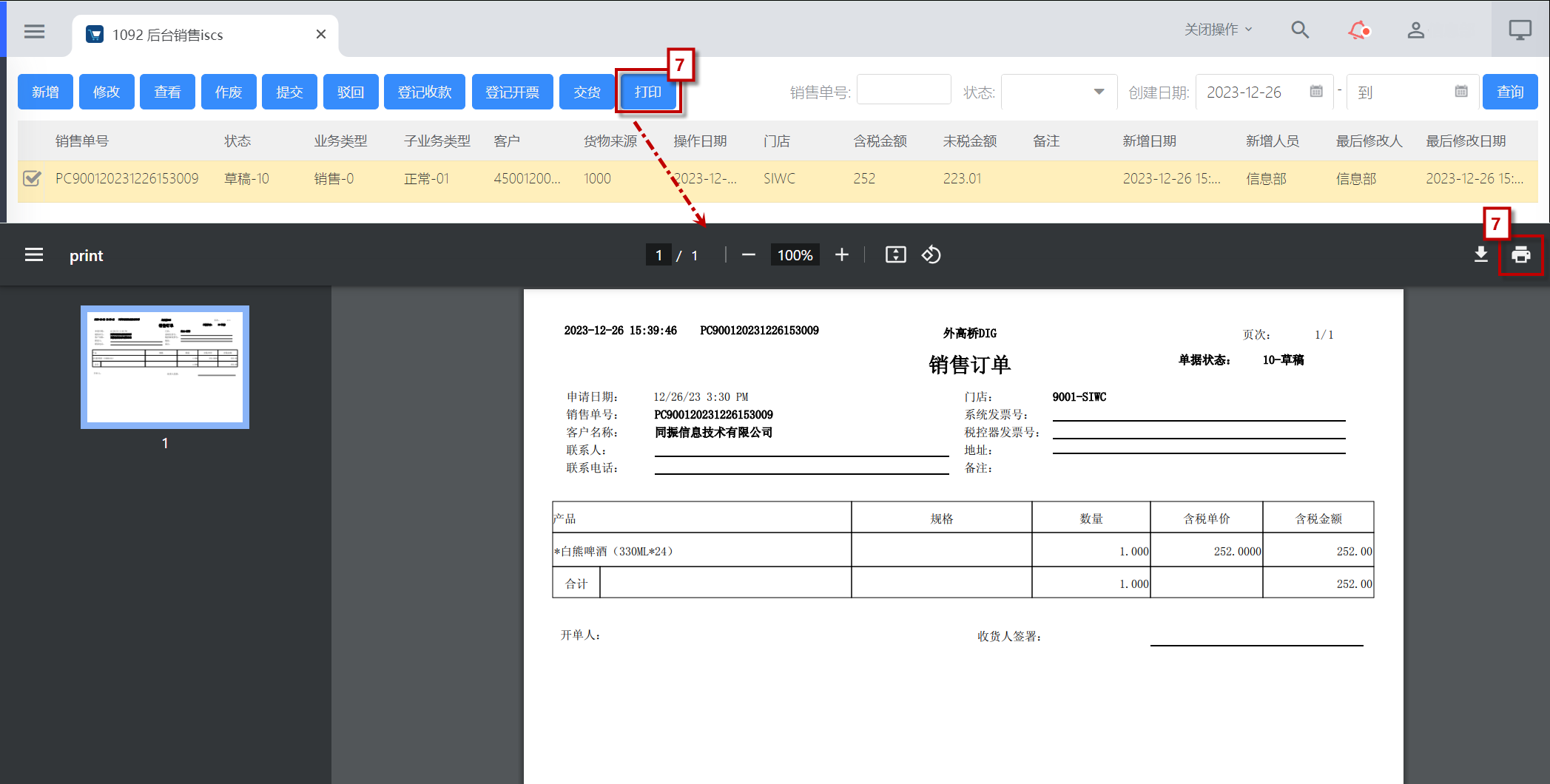Click the 新增 button
The width and height of the screenshot is (1550, 784).
[45, 92]
